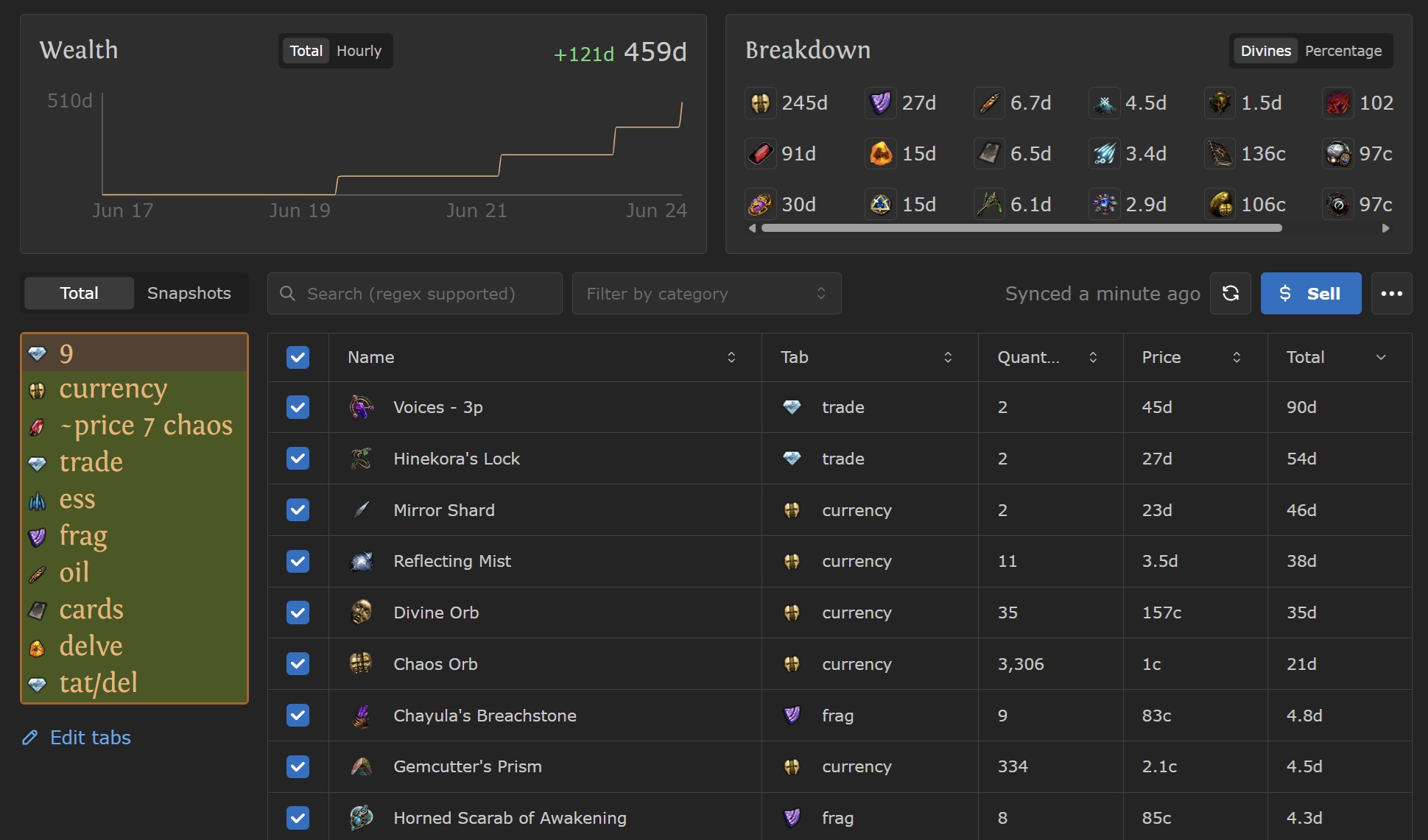The height and width of the screenshot is (840, 1428).
Task: Sort by the Name column
Action: click(544, 357)
